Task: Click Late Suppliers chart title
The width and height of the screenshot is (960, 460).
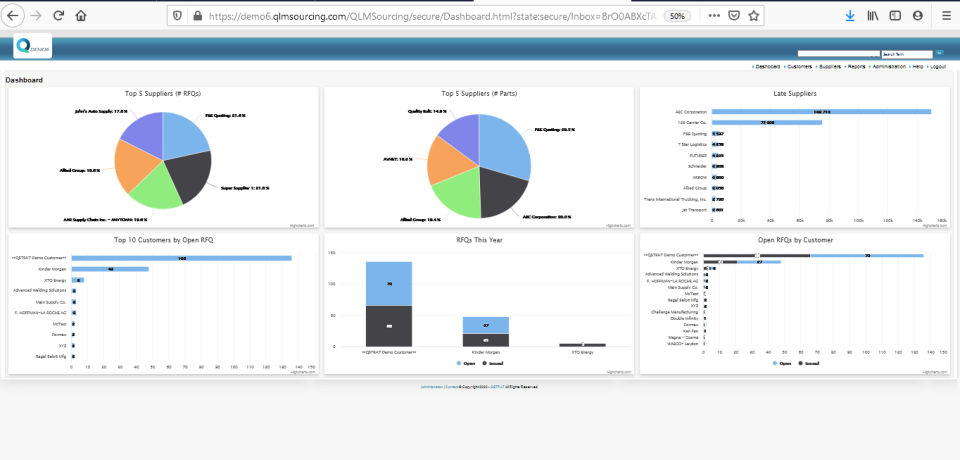Action: [795, 94]
